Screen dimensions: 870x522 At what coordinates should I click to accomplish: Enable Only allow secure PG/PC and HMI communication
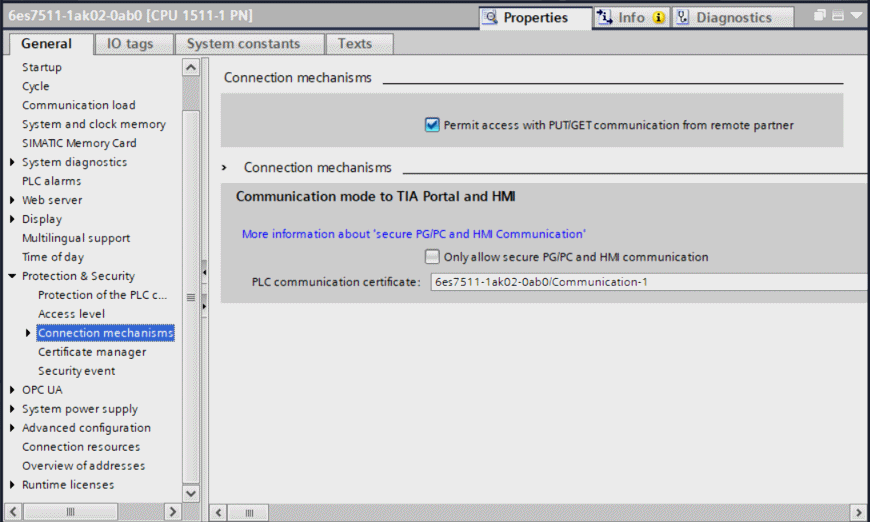pos(432,257)
